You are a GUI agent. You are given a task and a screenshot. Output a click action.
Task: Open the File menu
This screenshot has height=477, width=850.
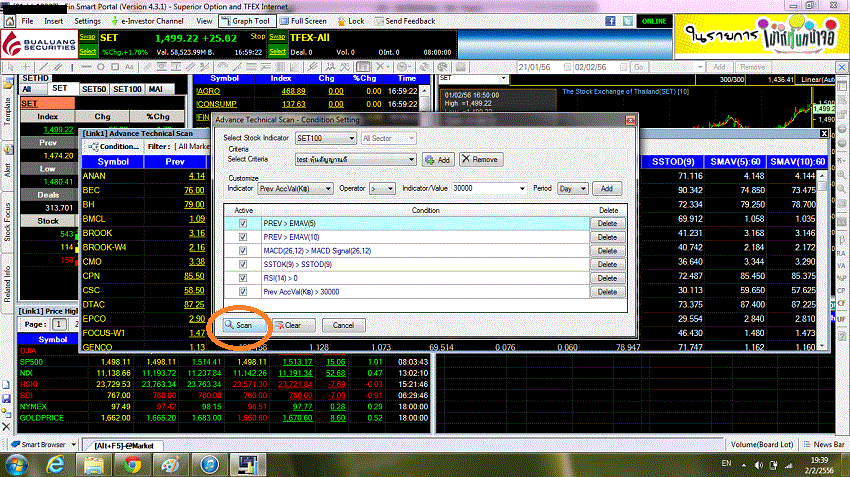click(27, 21)
